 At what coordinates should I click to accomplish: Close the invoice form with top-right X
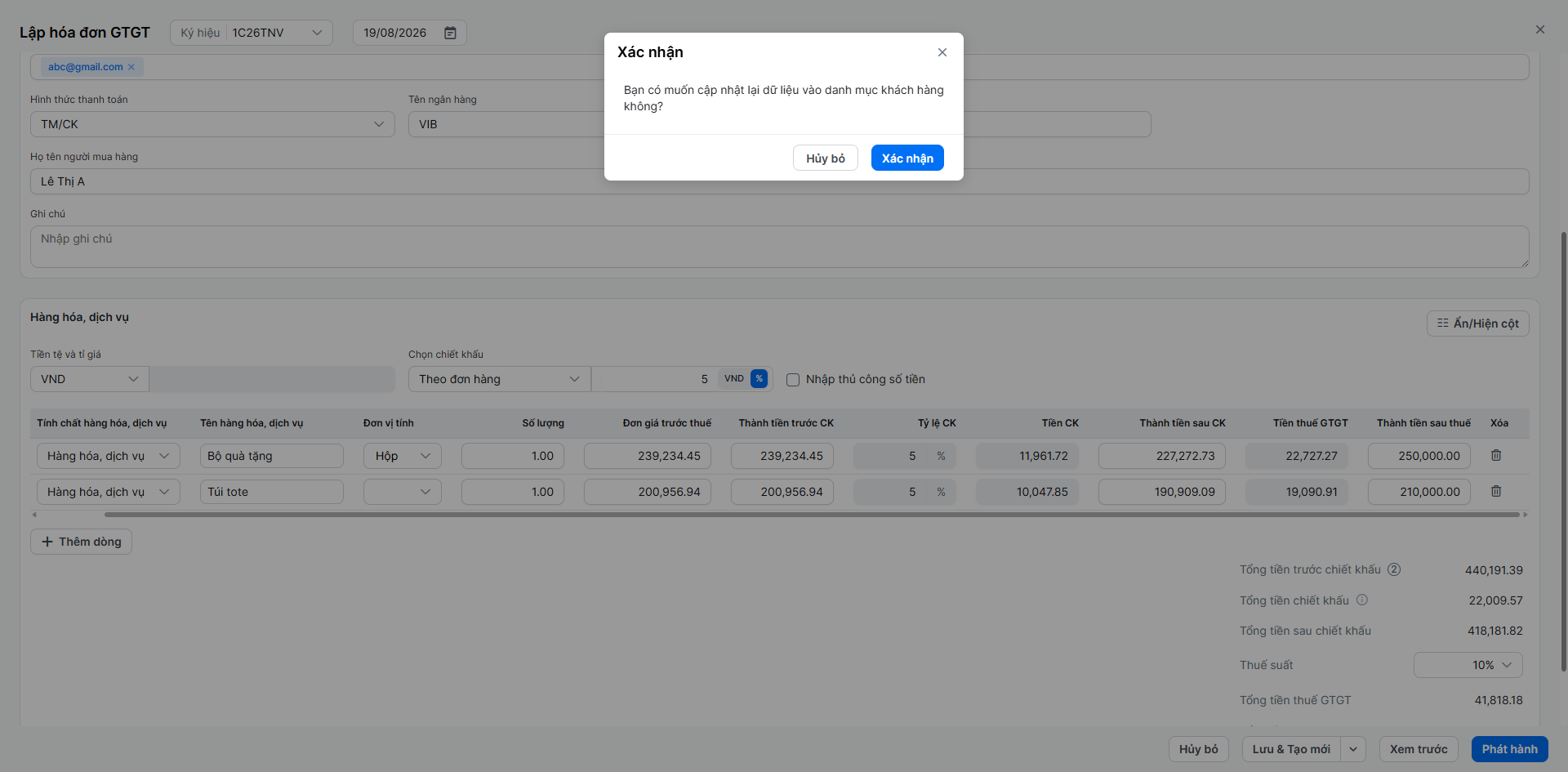point(1540,29)
